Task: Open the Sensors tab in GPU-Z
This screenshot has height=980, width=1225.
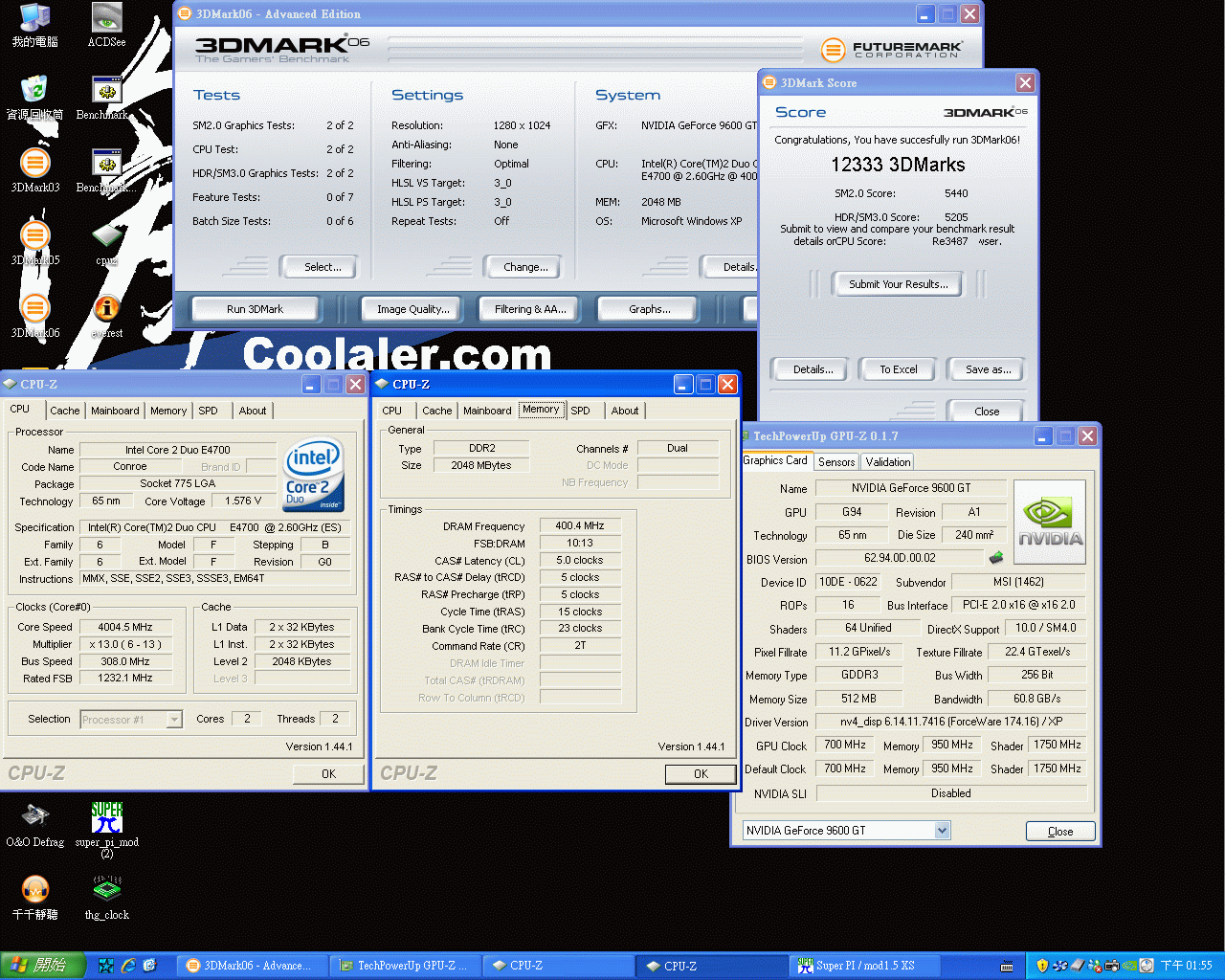Action: pyautogui.click(x=836, y=461)
